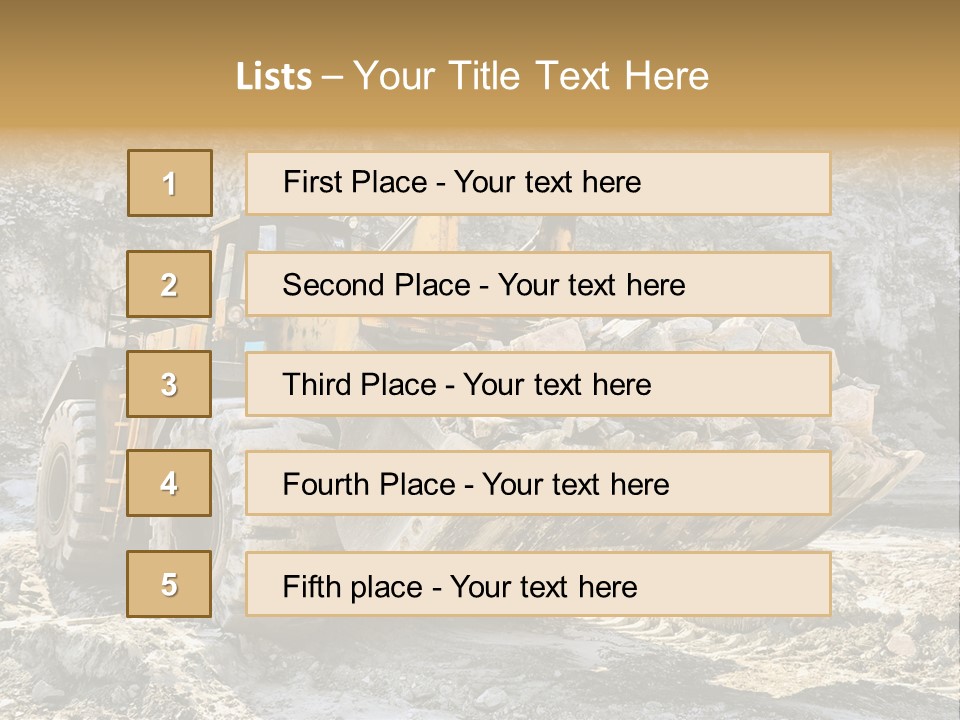
Task: Click the words 'Second Place' in the second bar
Action: pyautogui.click(x=377, y=285)
